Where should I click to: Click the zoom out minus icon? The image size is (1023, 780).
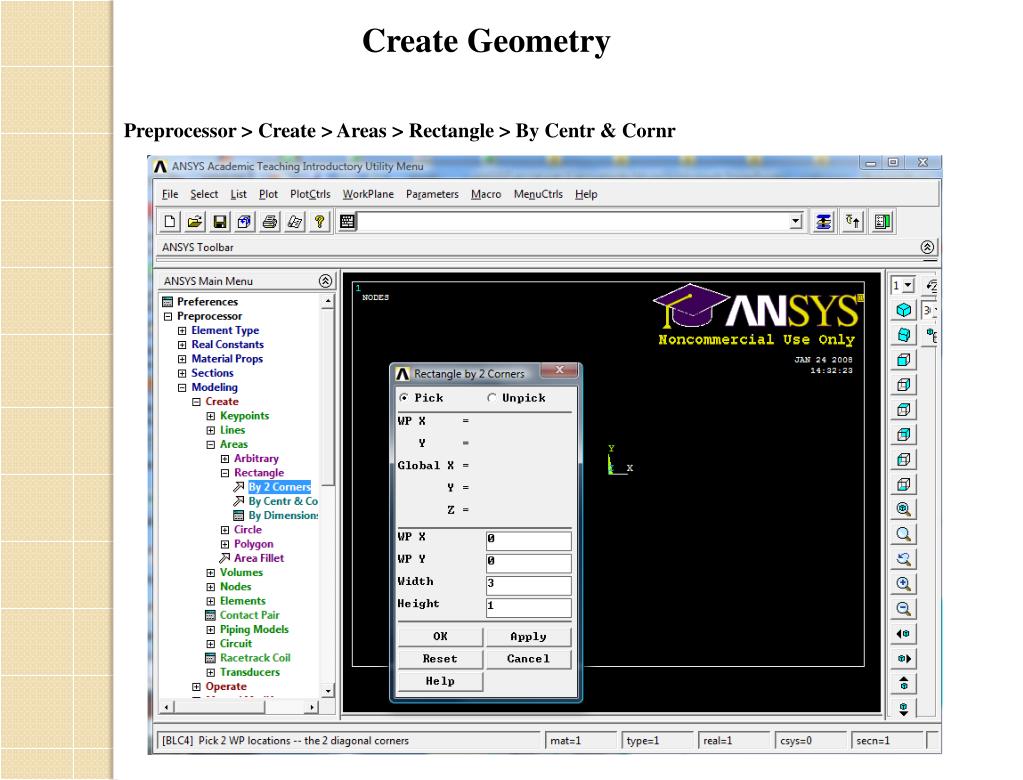904,608
